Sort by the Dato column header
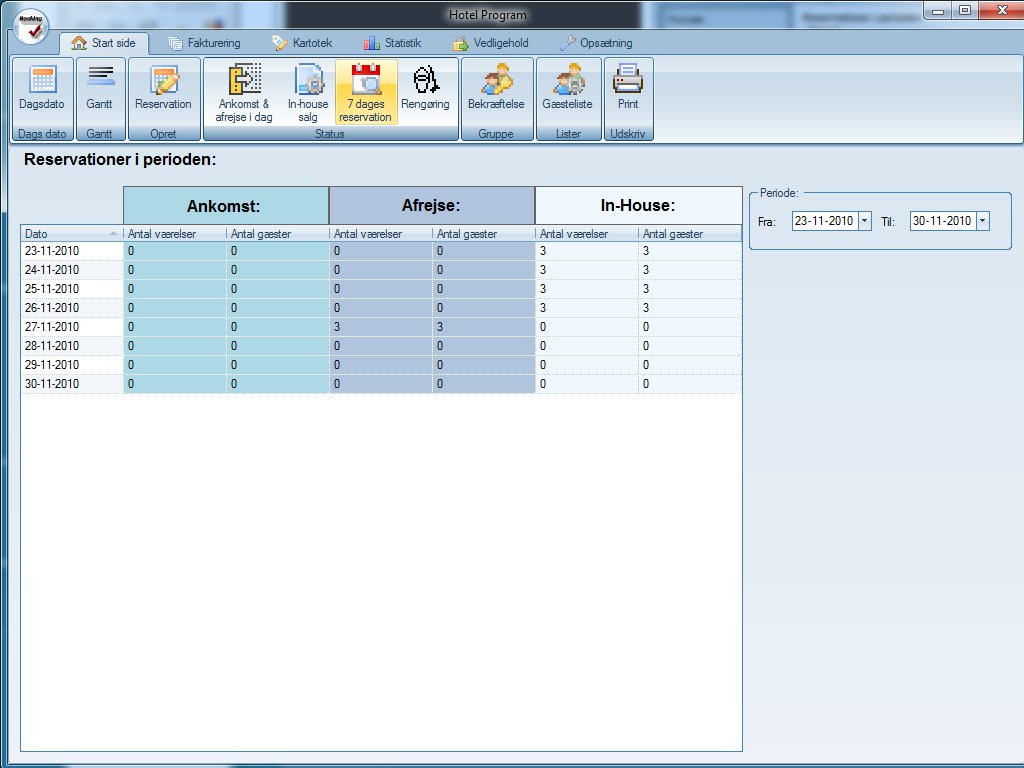The height and width of the screenshot is (768, 1024). pos(70,234)
